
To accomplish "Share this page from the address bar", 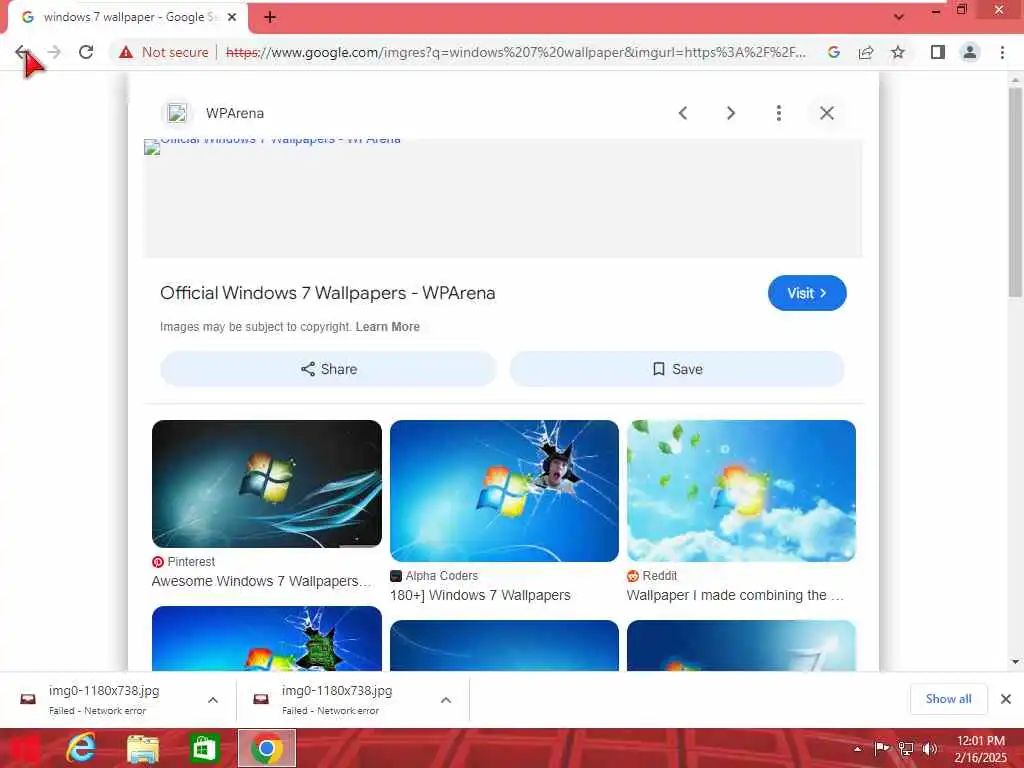I will (x=866, y=52).
